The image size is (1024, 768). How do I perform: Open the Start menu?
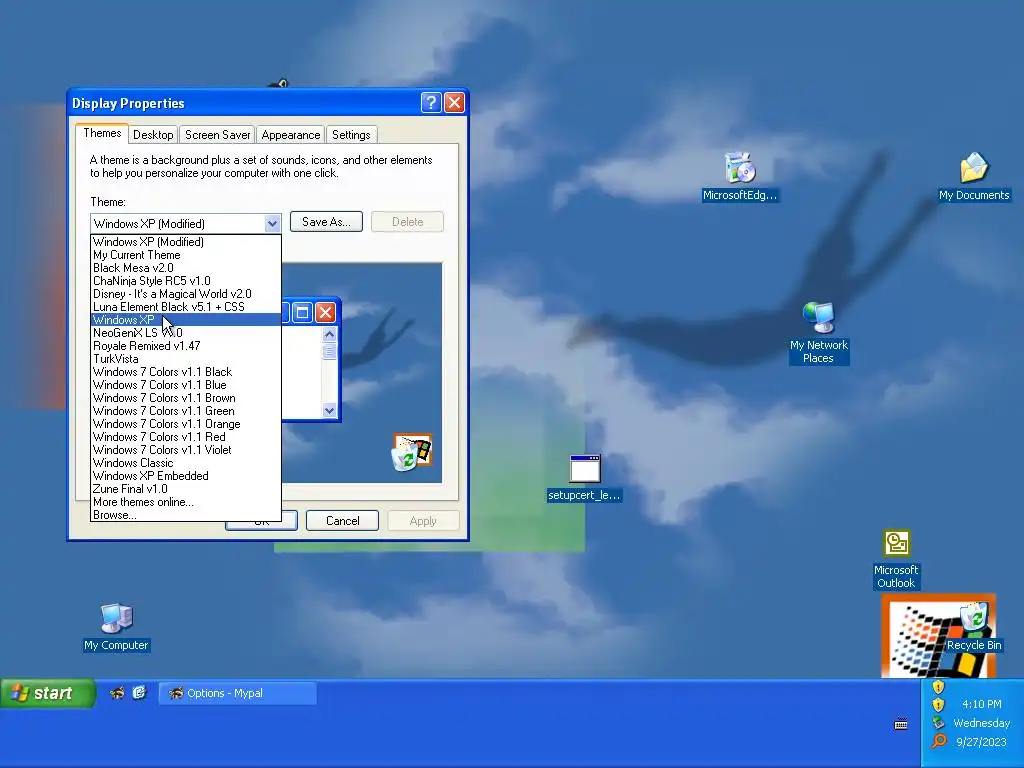(x=48, y=693)
